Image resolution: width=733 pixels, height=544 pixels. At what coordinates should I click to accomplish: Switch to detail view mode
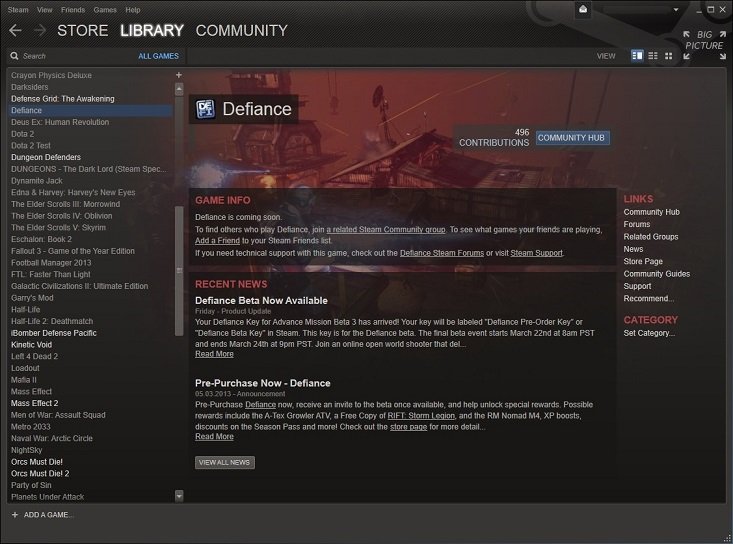[637, 56]
